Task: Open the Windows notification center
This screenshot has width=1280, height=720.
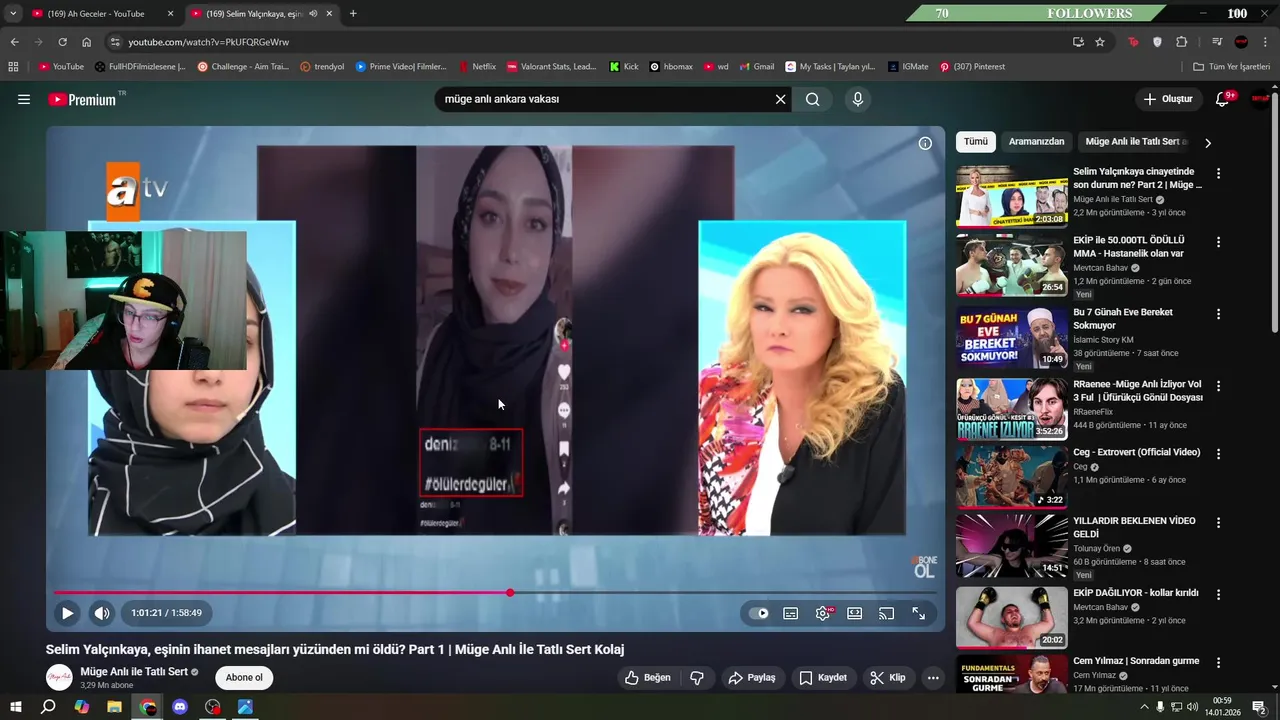Action: tap(1260, 707)
